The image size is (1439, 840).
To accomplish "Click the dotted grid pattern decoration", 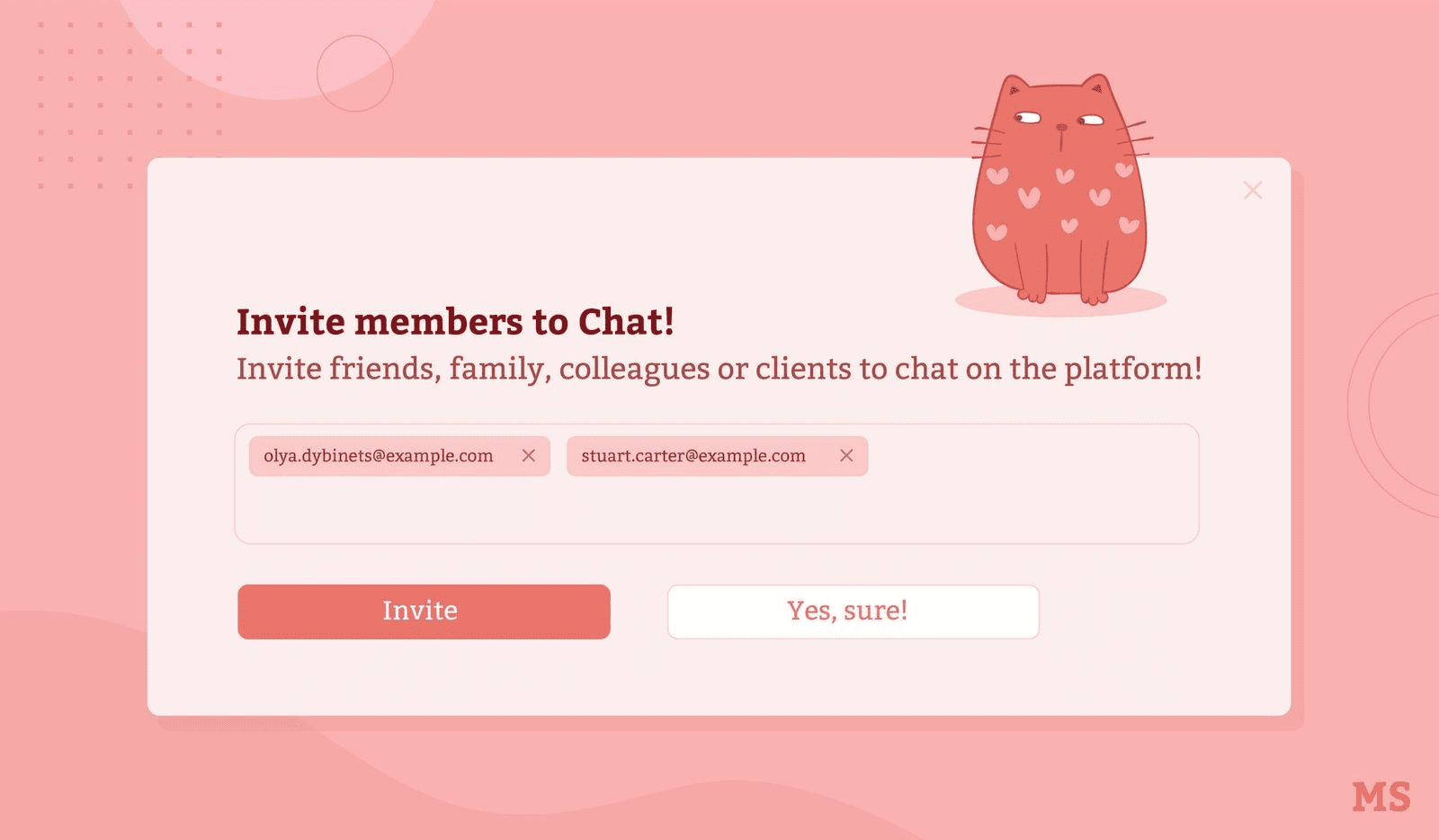I will tap(130, 105).
